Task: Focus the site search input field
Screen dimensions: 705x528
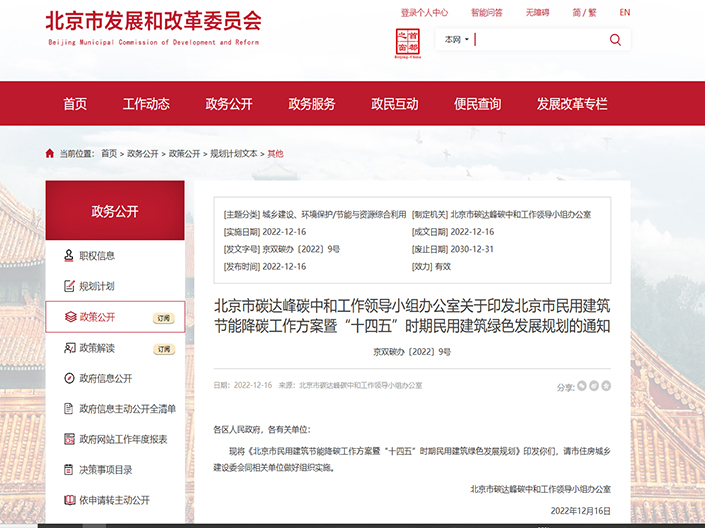Action: tap(540, 40)
